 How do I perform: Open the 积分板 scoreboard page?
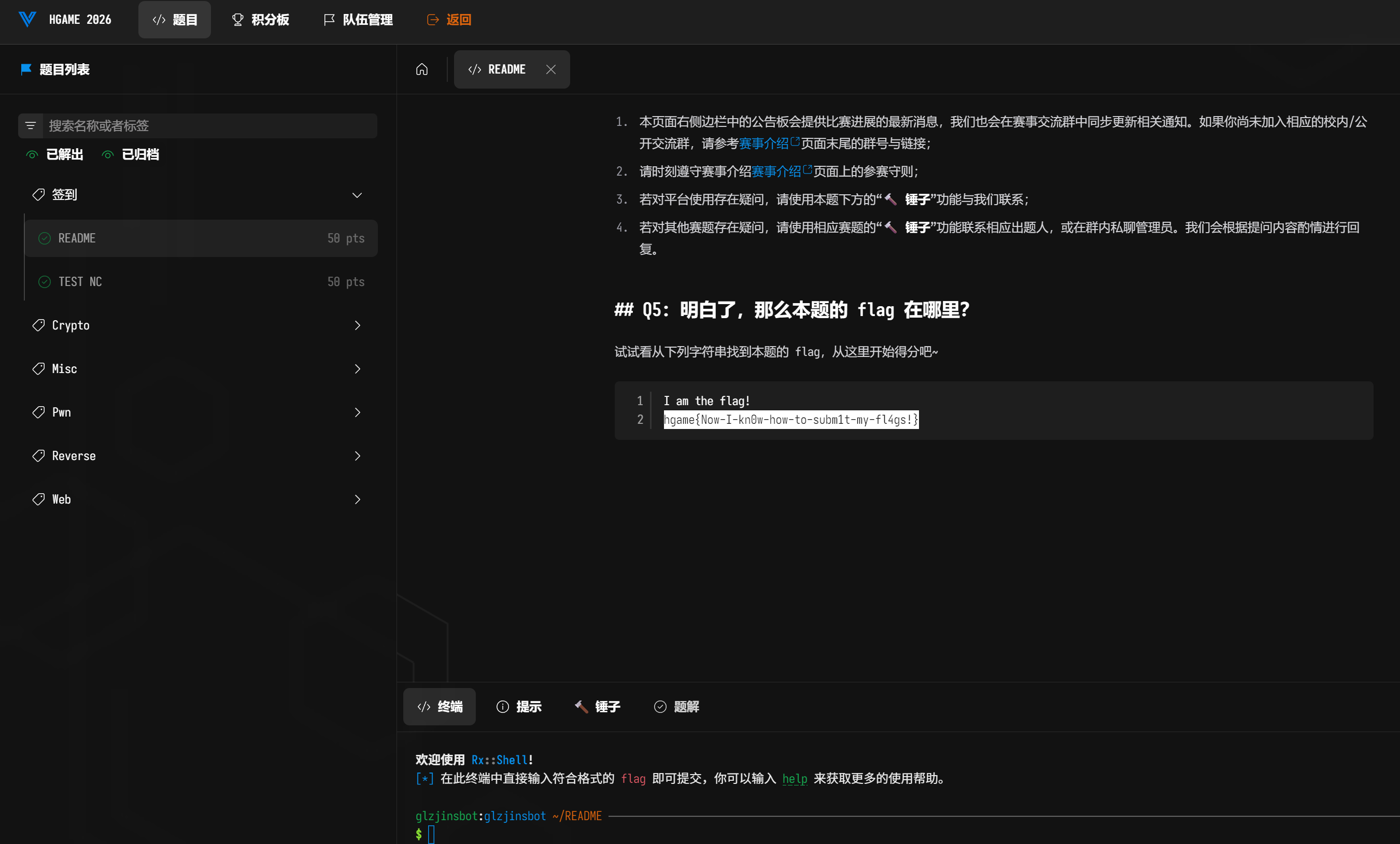point(260,20)
